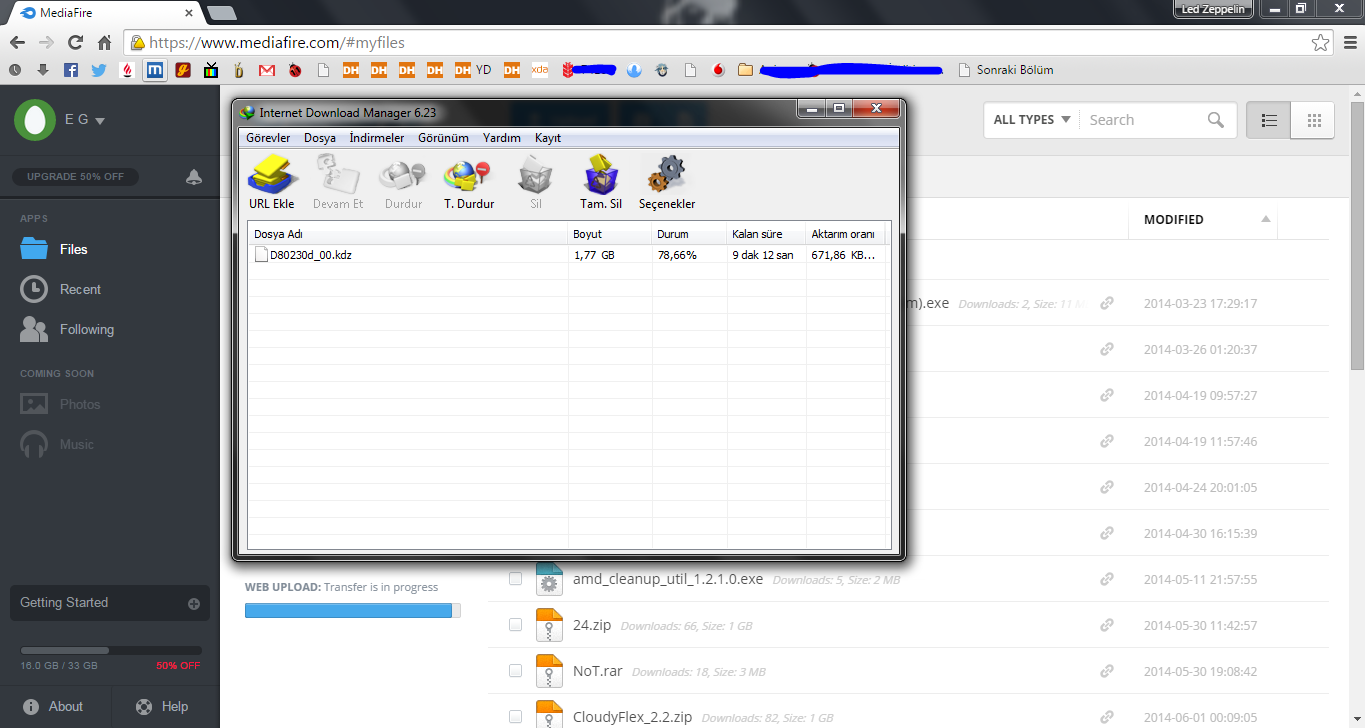
Task: Click the browser reload icon
Action: tap(75, 43)
